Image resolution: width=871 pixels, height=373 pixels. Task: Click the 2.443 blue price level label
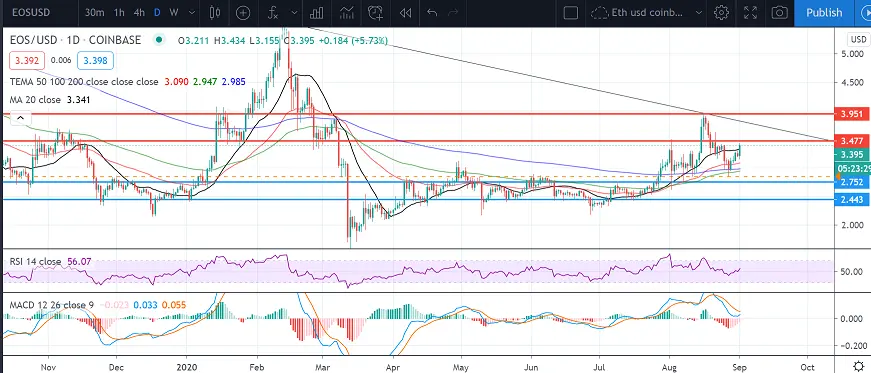852,200
